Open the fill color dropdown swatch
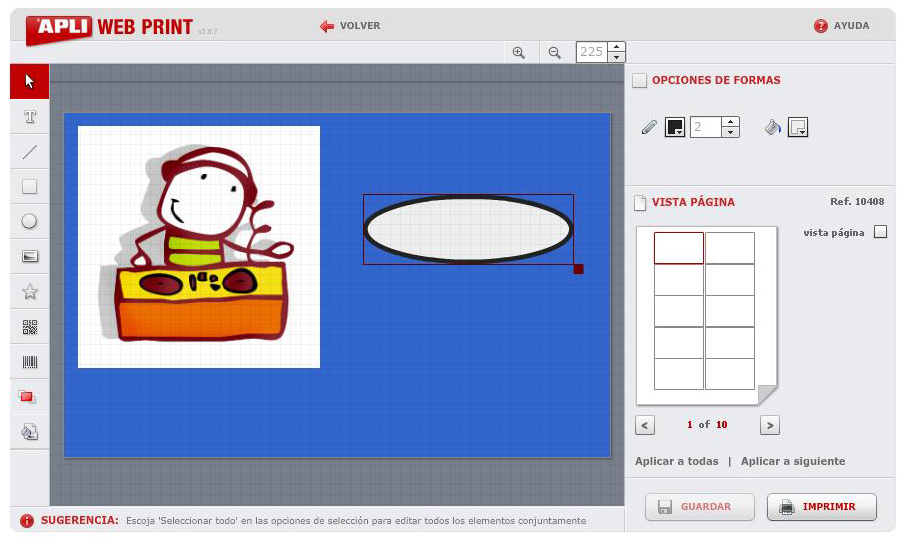 tap(798, 127)
